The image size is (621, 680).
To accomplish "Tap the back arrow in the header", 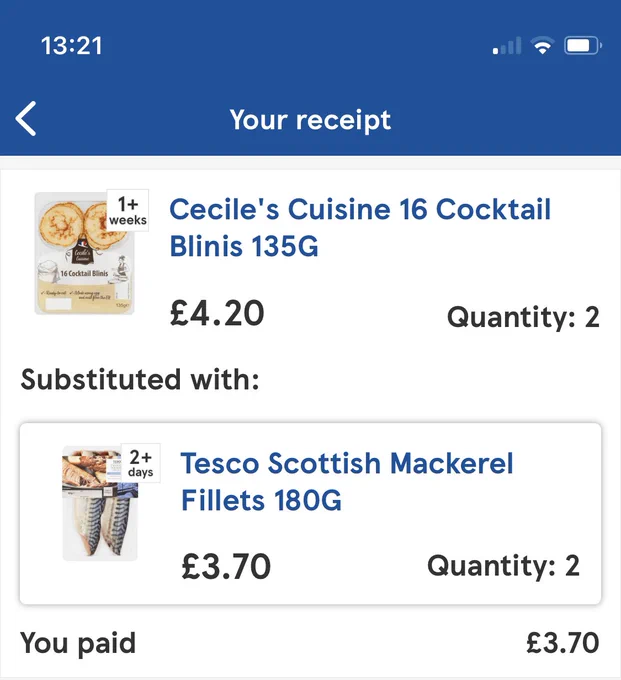I will (x=26, y=119).
